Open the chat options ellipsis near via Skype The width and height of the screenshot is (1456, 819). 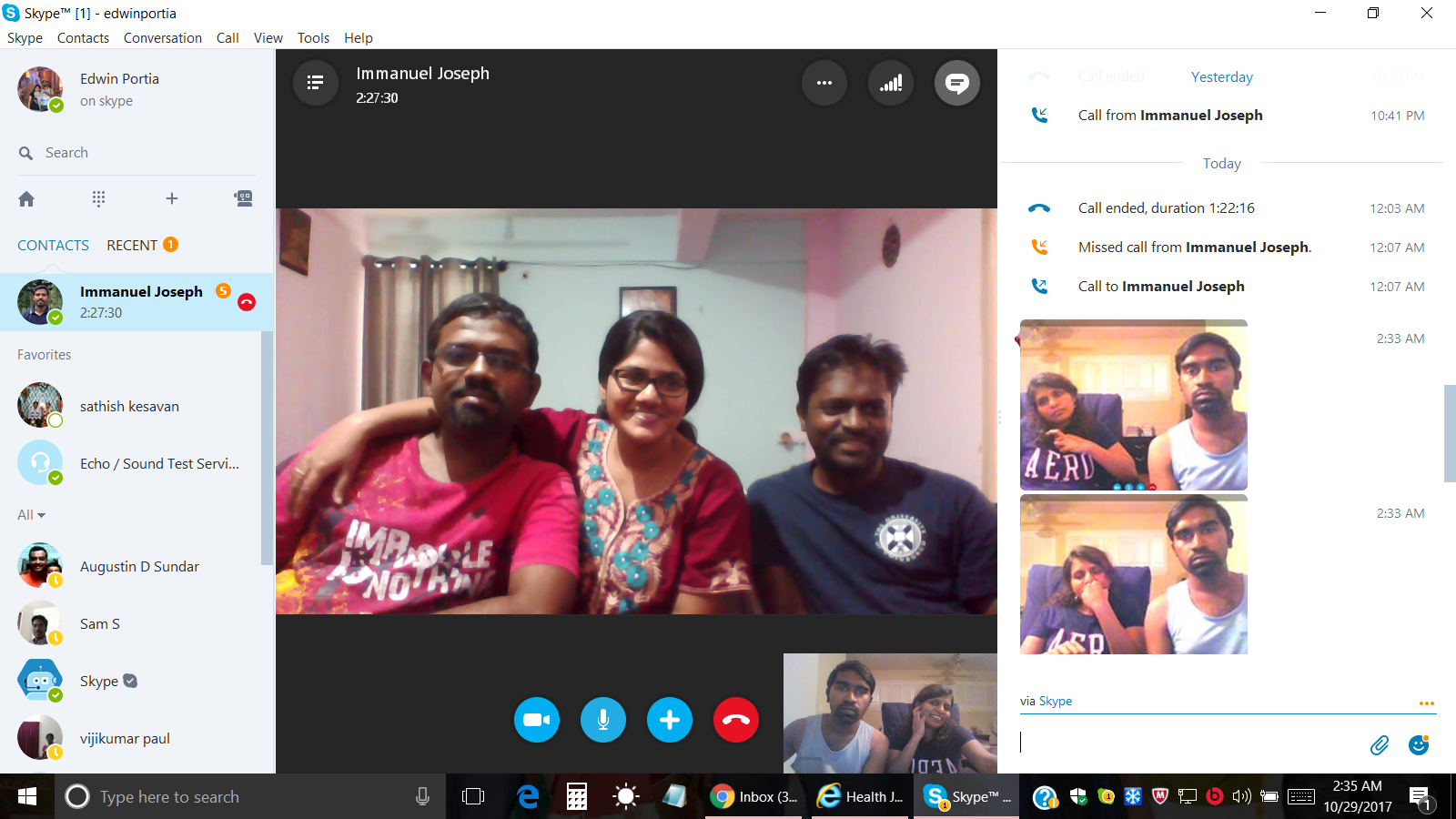pos(1426,703)
